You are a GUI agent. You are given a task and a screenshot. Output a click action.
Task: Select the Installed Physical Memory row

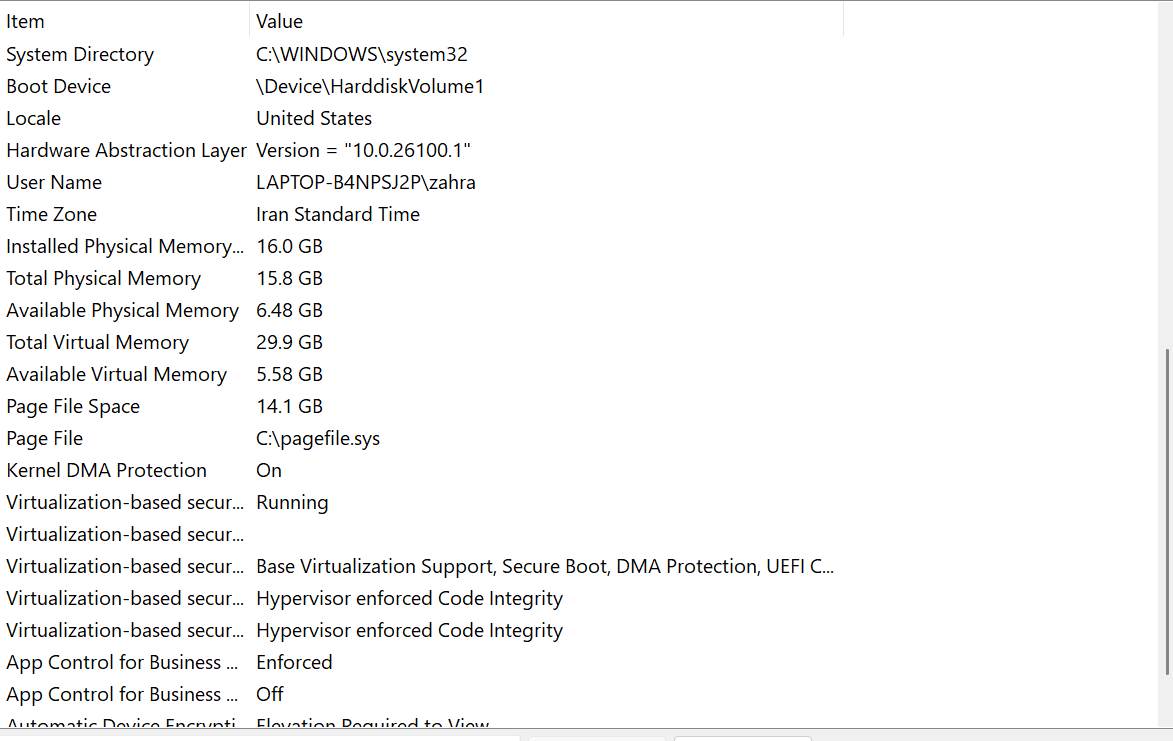[124, 246]
